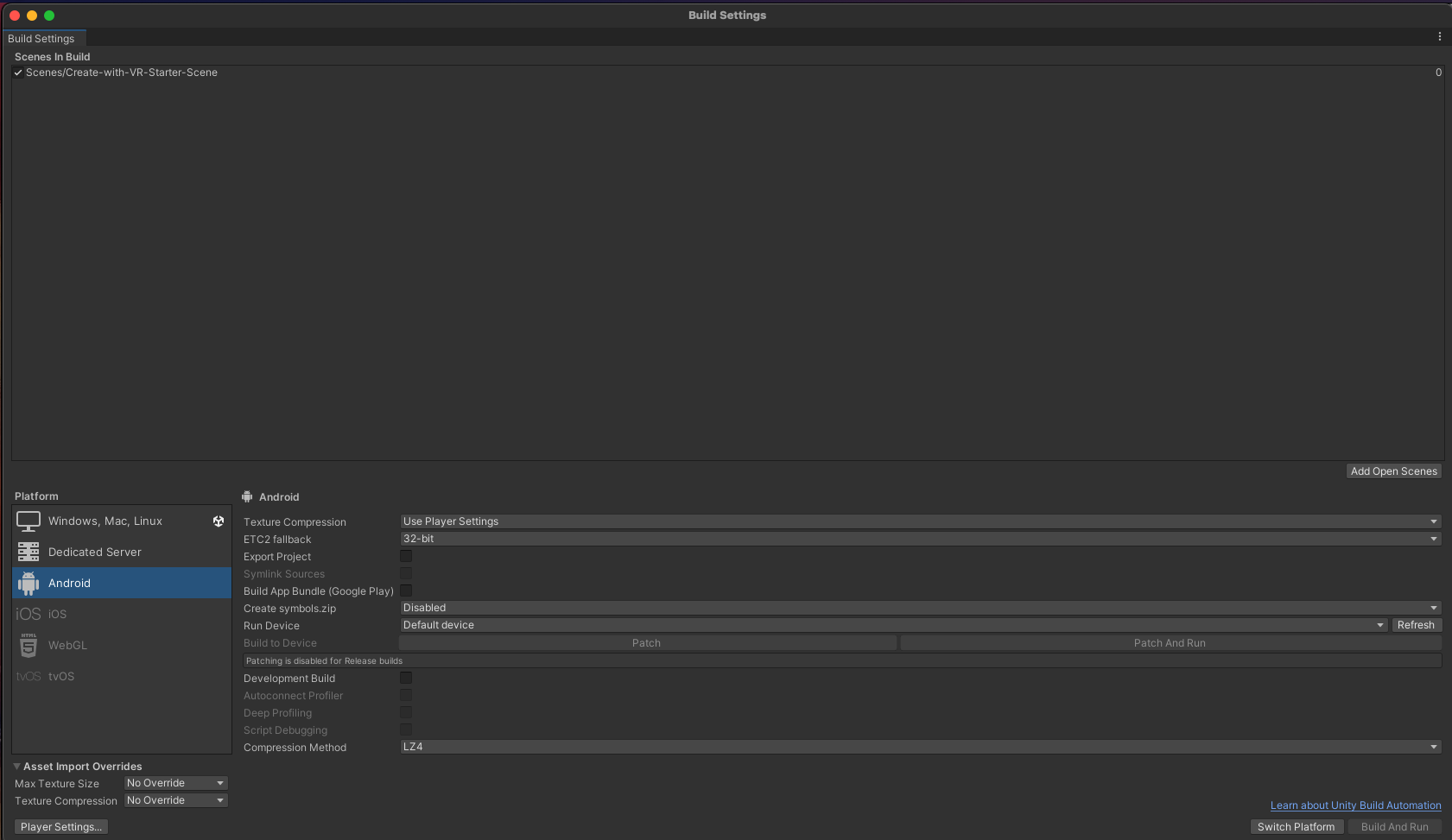Refresh the run device list
This screenshot has width=1452, height=840.
[x=1416, y=625]
